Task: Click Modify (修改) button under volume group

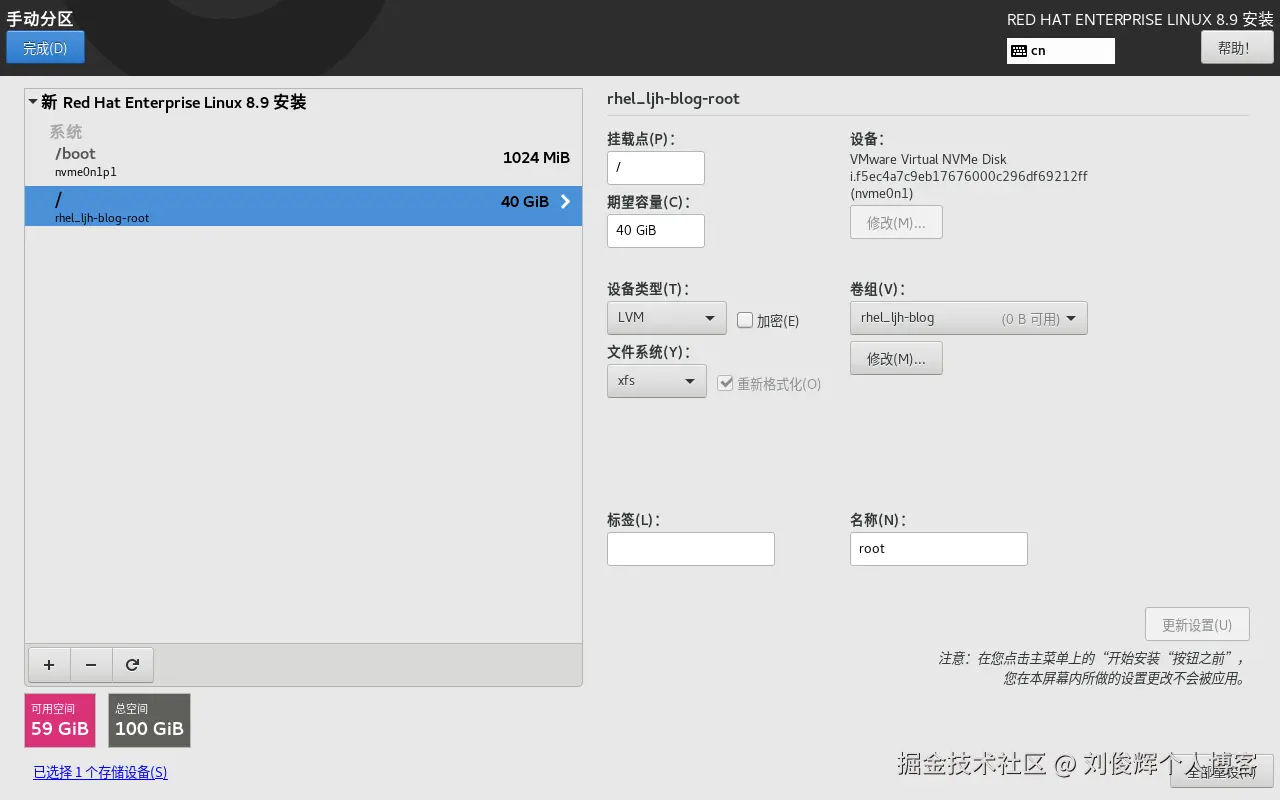Action: tap(896, 359)
